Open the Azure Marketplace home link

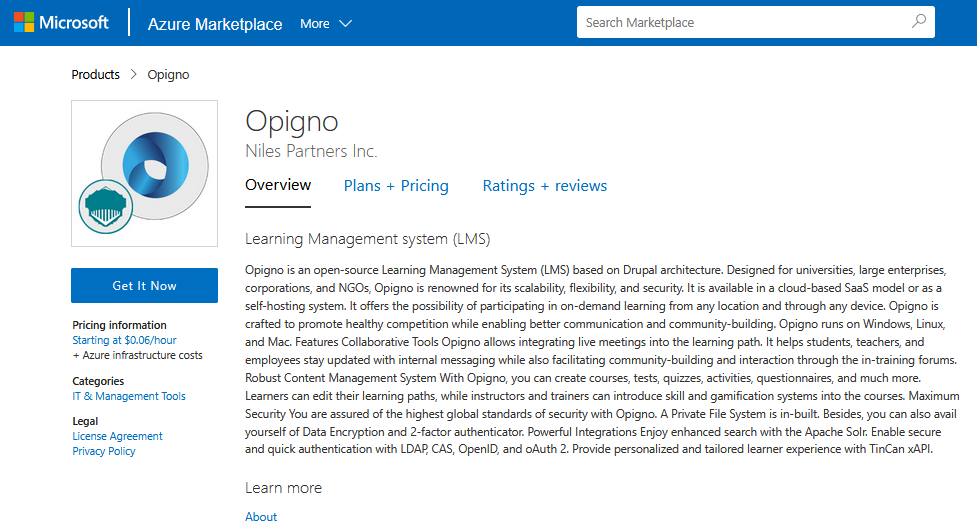(215, 24)
